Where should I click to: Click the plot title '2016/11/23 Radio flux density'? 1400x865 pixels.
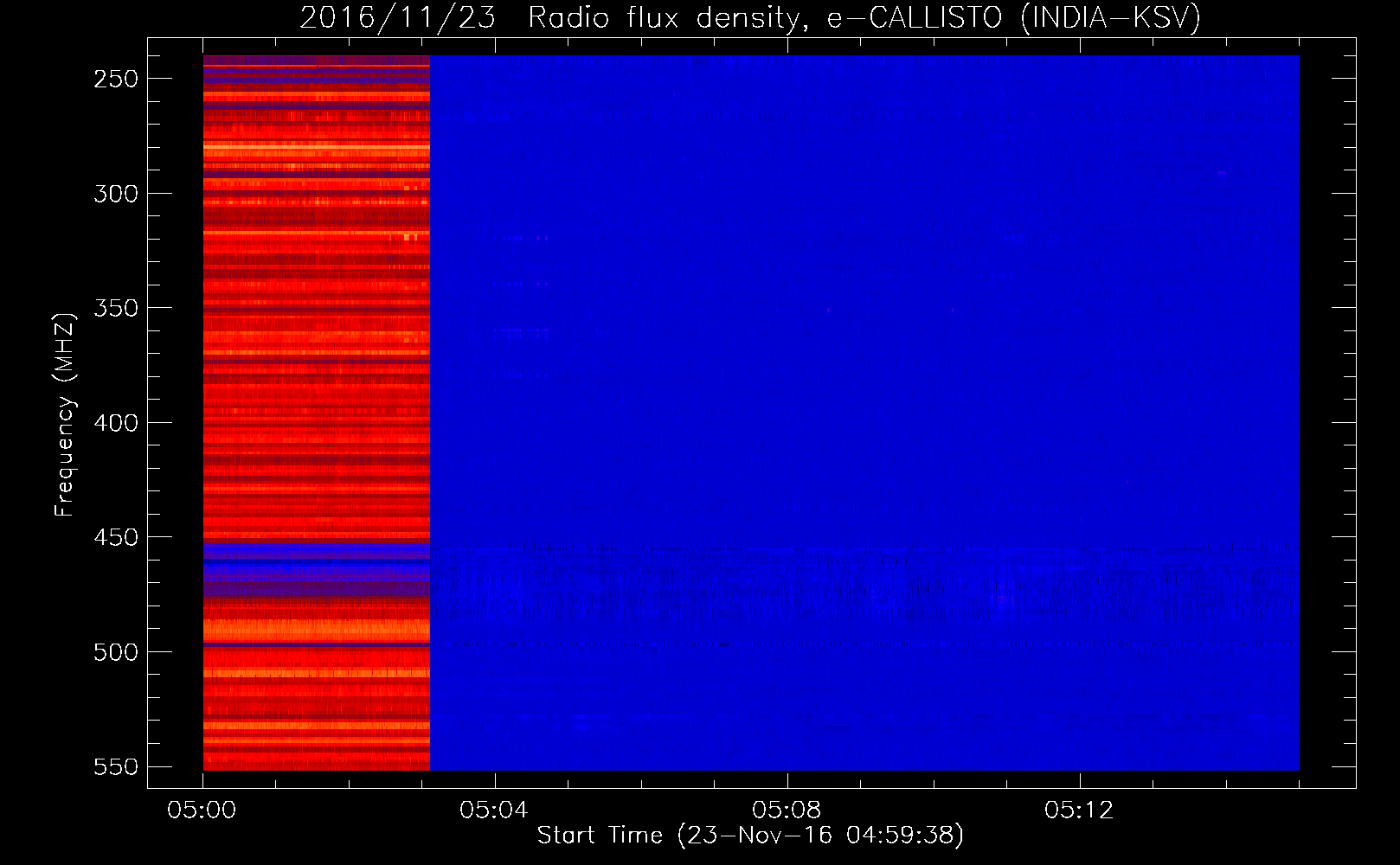[551, 17]
